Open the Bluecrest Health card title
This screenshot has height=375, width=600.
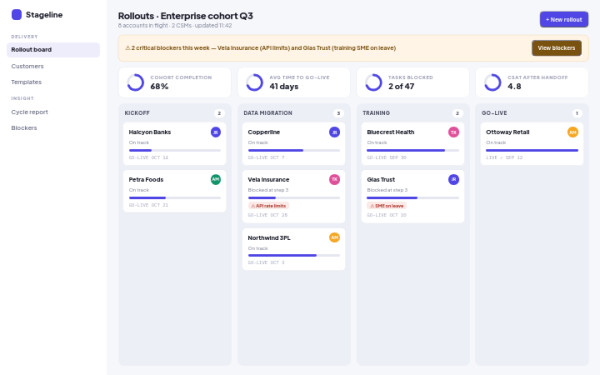390,132
